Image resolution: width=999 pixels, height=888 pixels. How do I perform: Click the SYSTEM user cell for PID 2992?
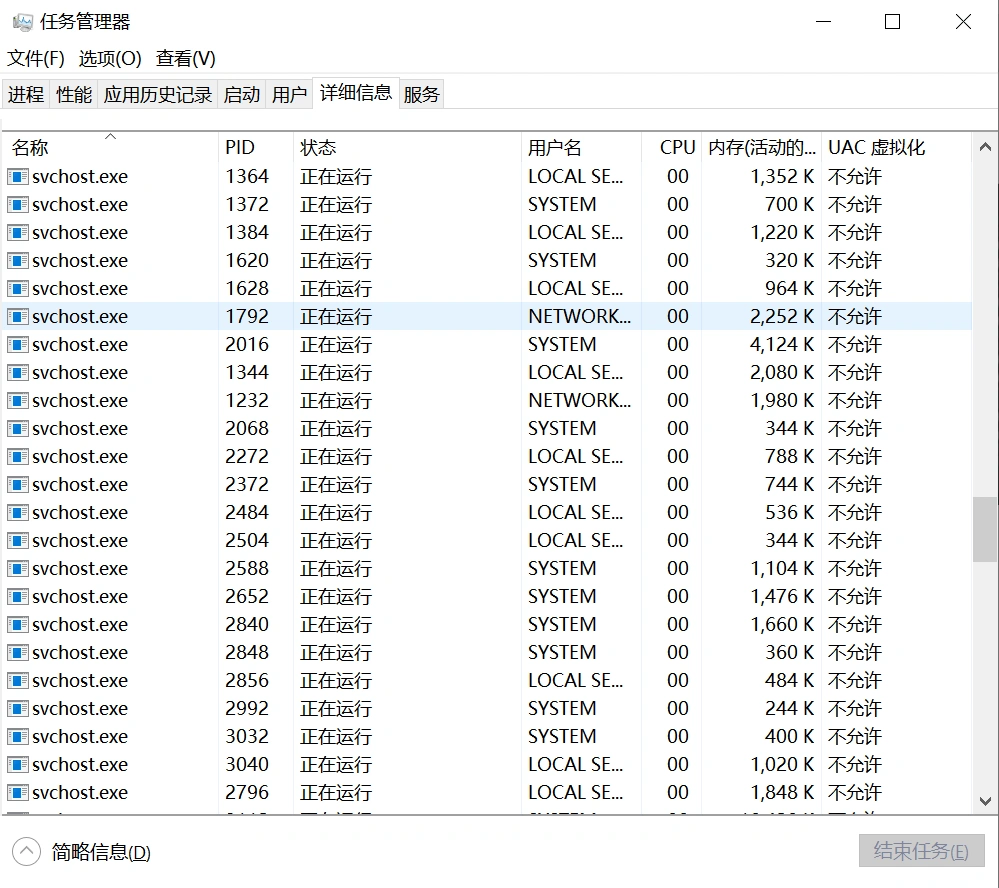click(562, 709)
